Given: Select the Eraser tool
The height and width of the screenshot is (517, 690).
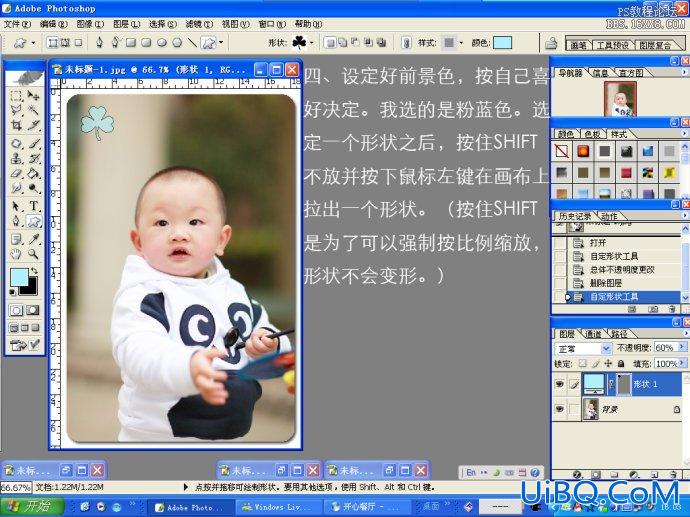Looking at the screenshot, I should point(16,173).
